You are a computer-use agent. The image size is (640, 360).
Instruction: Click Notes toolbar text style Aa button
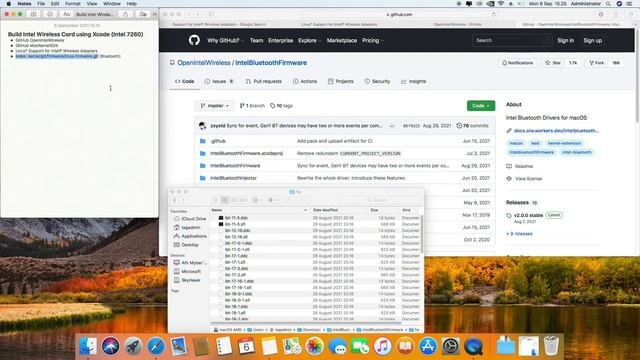pyautogui.click(x=67, y=14)
